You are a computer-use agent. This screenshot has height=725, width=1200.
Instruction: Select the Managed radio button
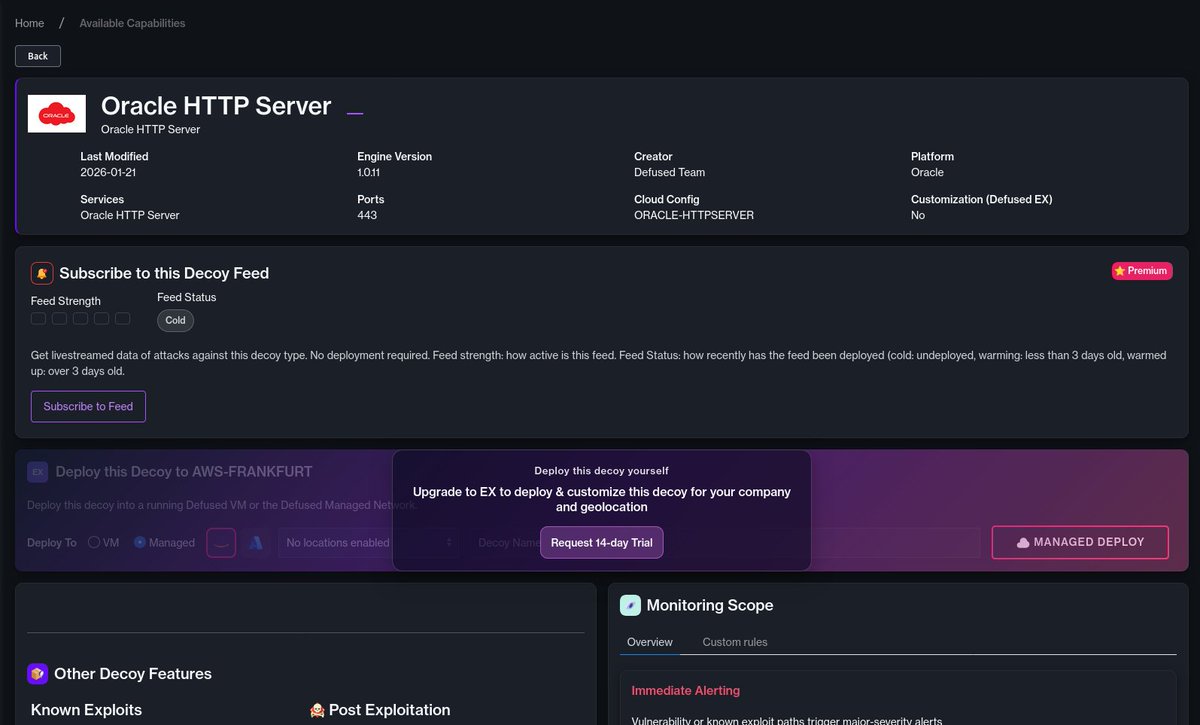(140, 542)
